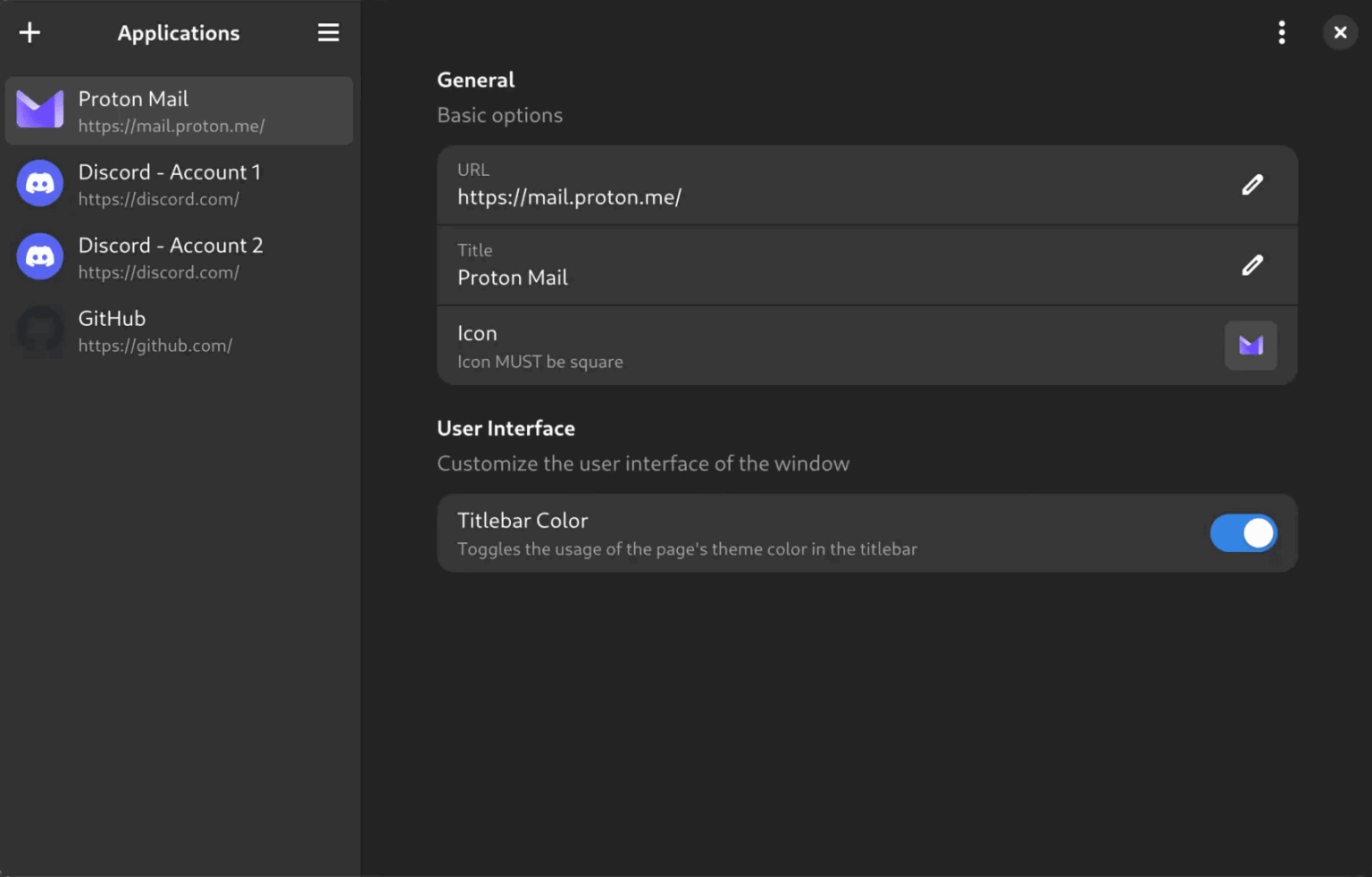
Task: Click the Title field showing Proton Mail
Action: [x=804, y=265]
